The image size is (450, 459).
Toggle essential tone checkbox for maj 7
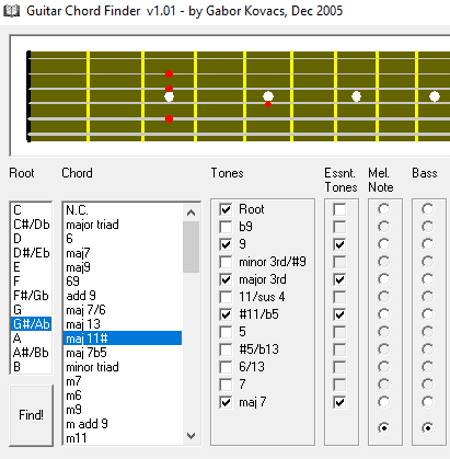click(x=340, y=402)
